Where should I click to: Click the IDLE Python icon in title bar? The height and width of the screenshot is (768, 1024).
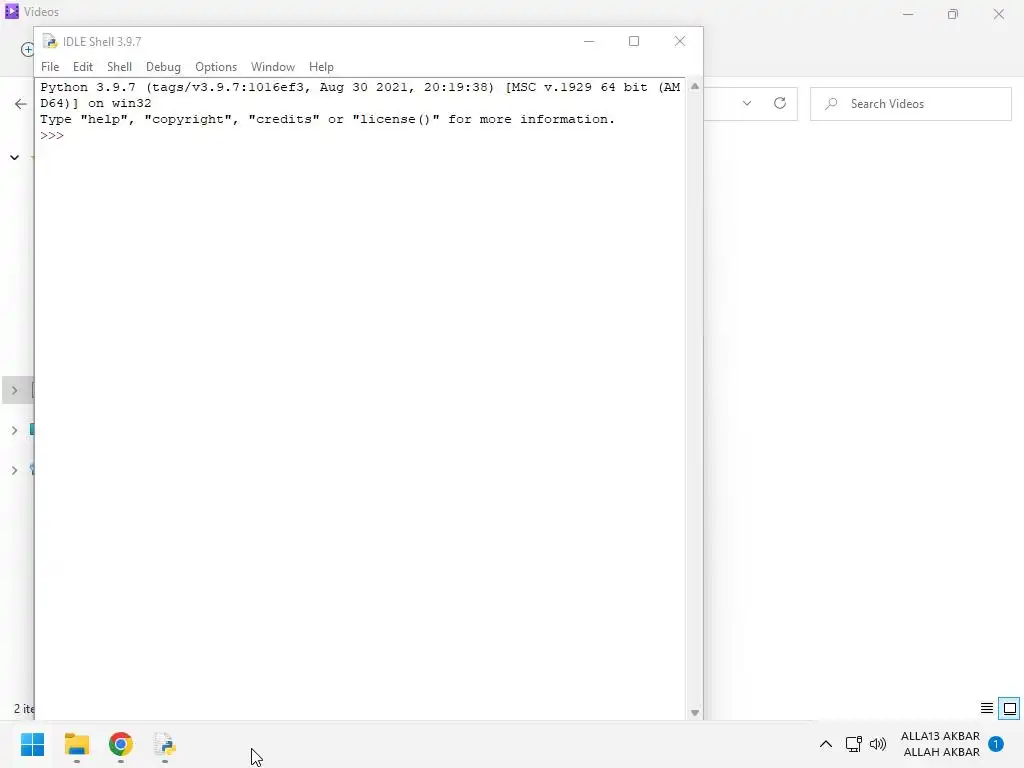pyautogui.click(x=50, y=42)
